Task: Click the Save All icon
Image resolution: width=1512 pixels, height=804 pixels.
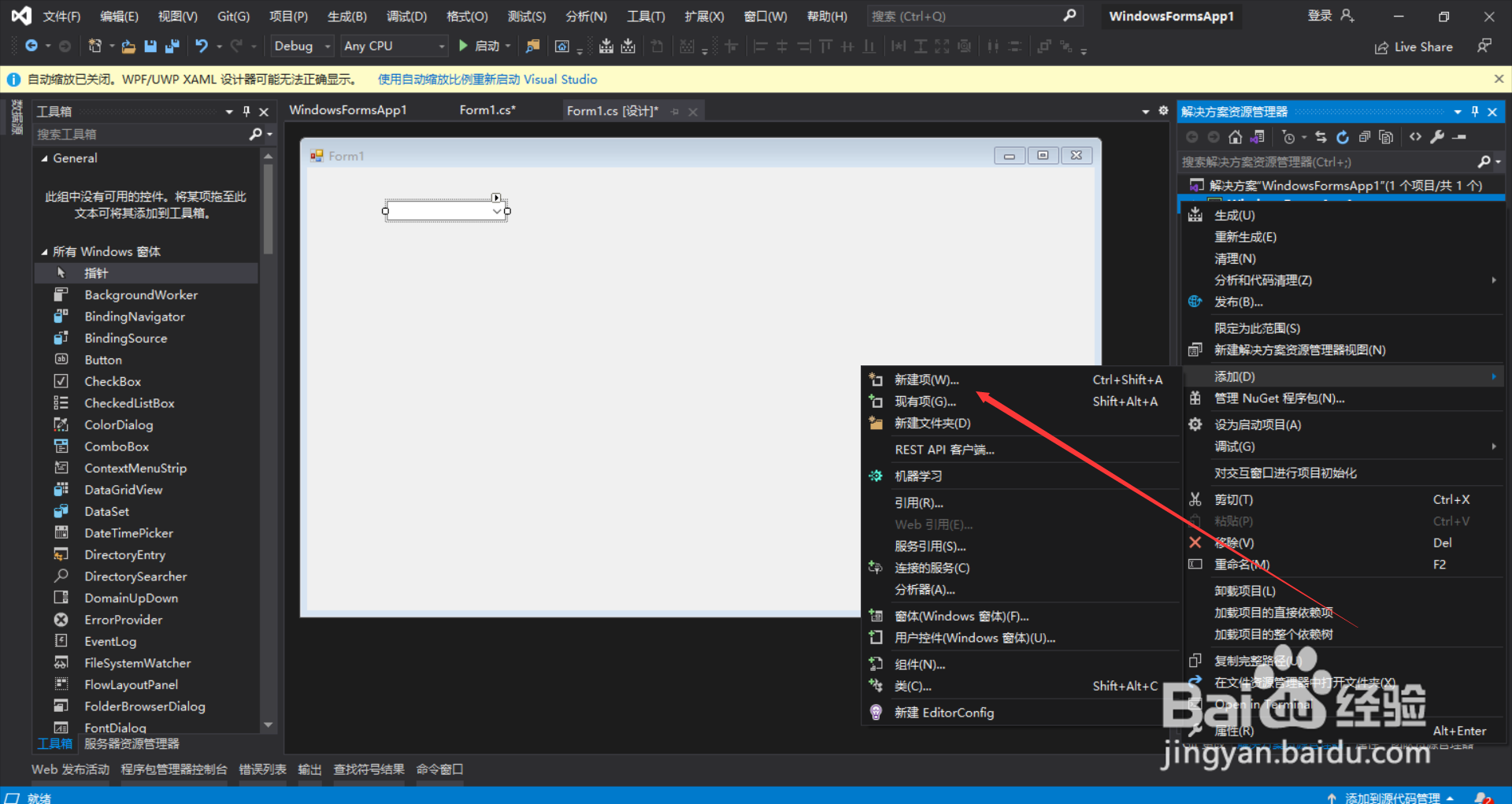Action: click(x=172, y=46)
